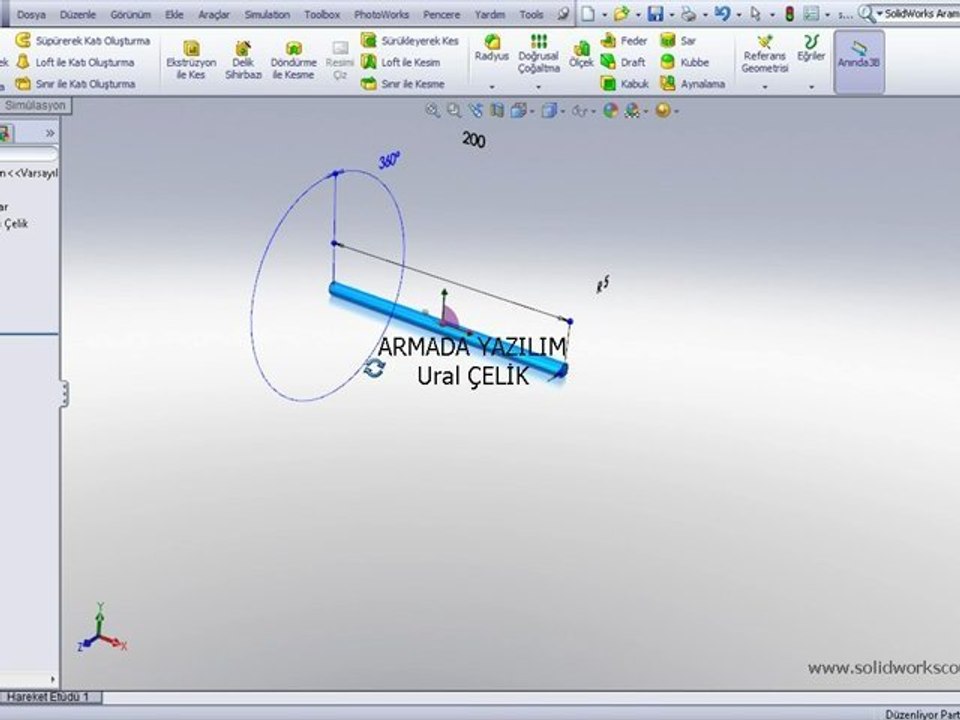The image size is (960, 720).
Task: Select the Sürükleyerek Kes tool
Action: (410, 41)
